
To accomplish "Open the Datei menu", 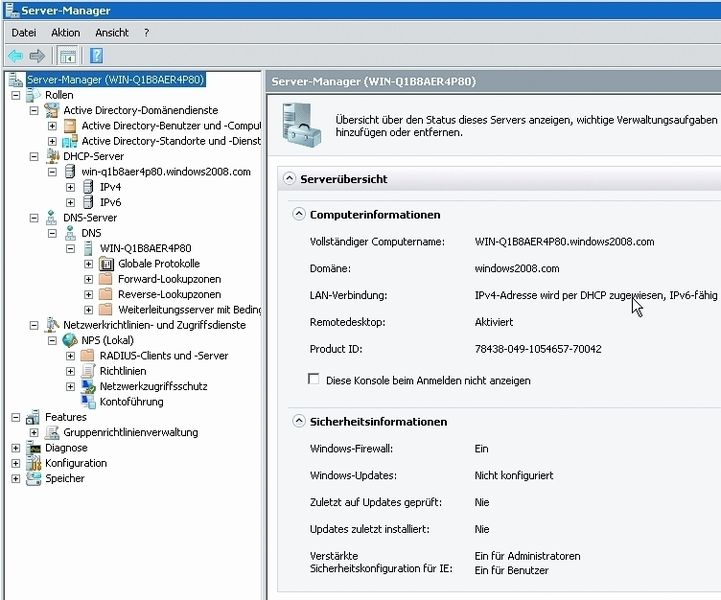I will 24,33.
